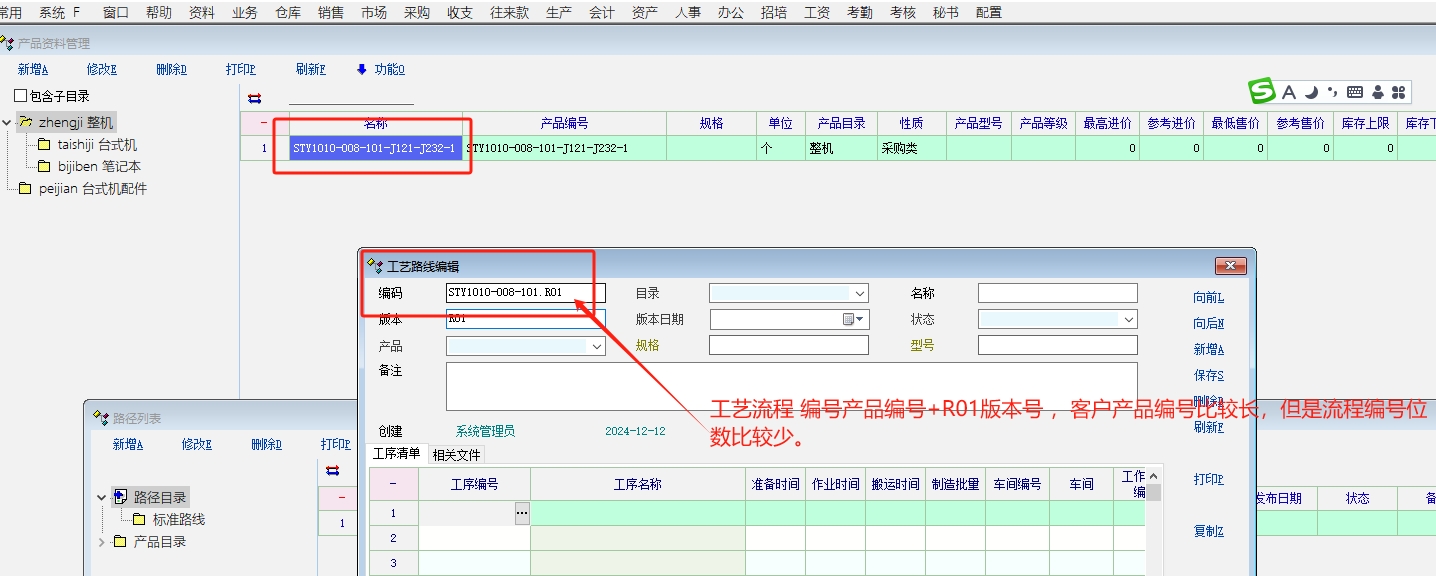Image resolution: width=1436 pixels, height=576 pixels.
Task: Open Sogou soft keyboard icon
Action: (1355, 93)
